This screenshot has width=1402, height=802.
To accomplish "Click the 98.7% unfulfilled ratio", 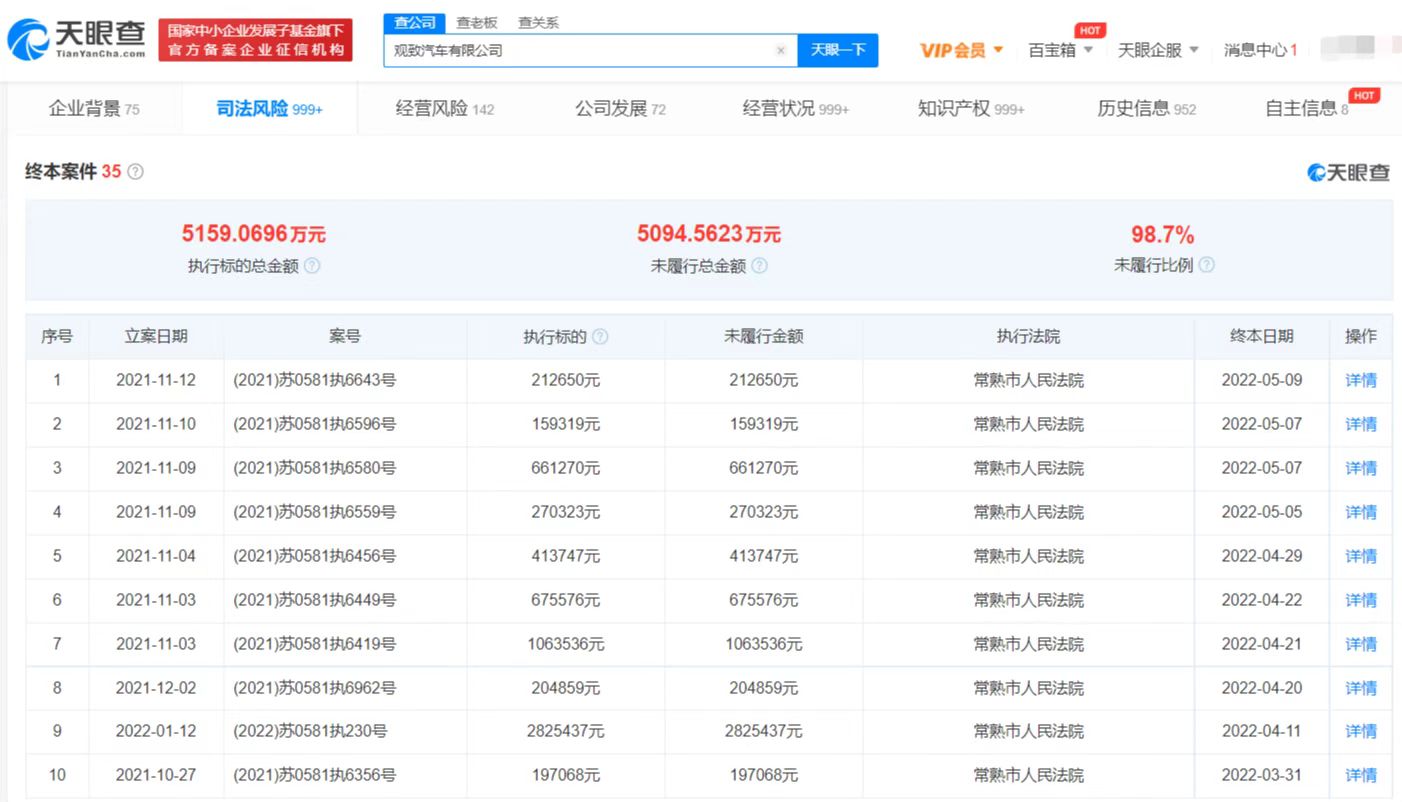I will (x=1163, y=234).
